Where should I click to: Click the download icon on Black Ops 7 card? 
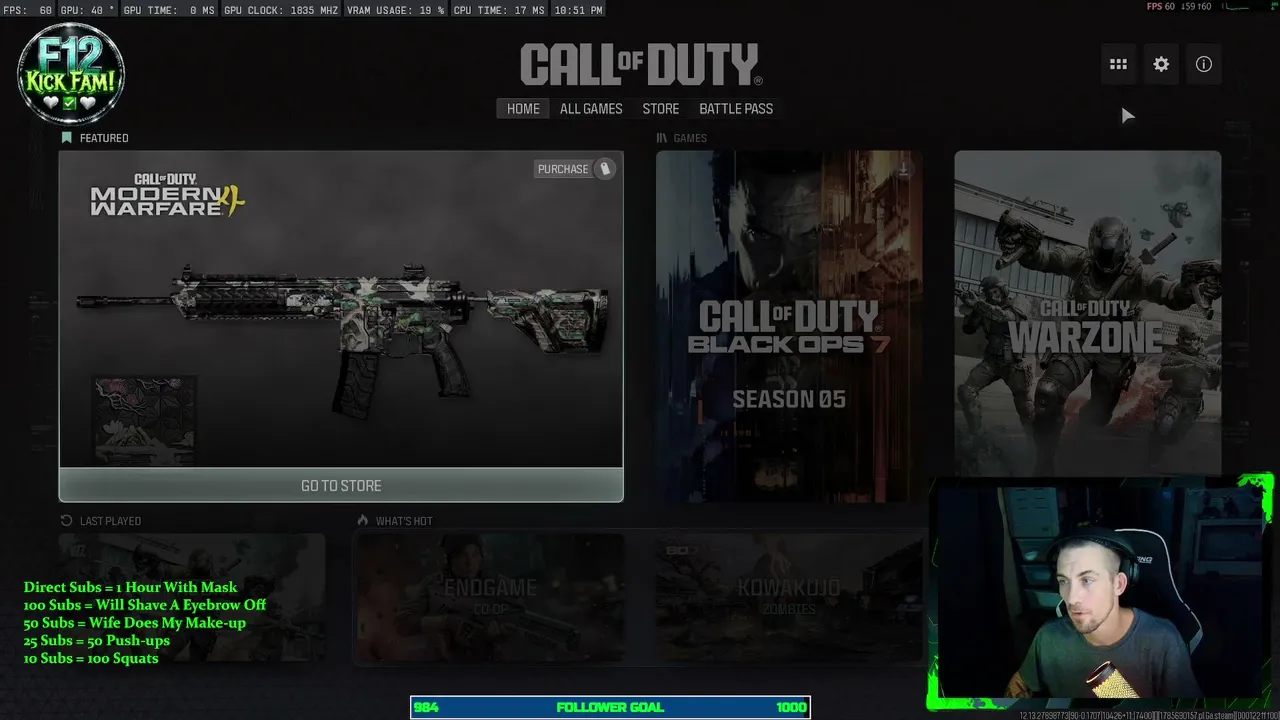click(903, 170)
